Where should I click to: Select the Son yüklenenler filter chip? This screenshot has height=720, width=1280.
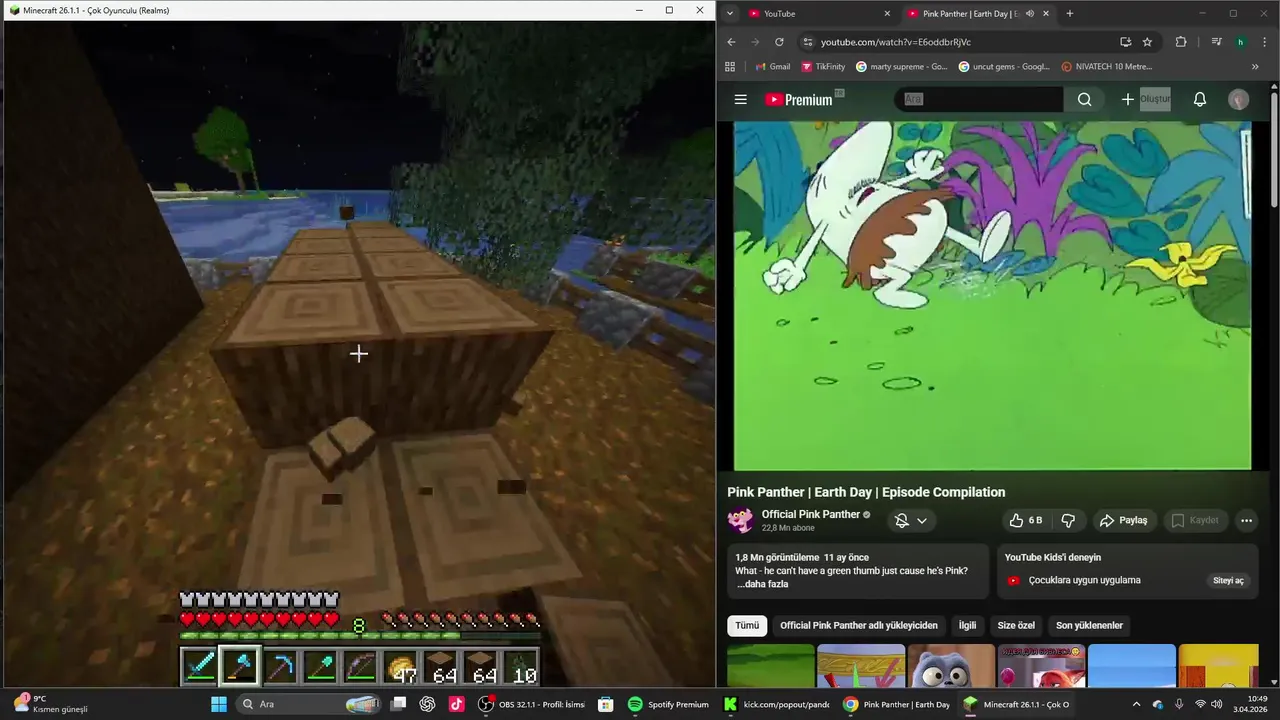[1089, 625]
